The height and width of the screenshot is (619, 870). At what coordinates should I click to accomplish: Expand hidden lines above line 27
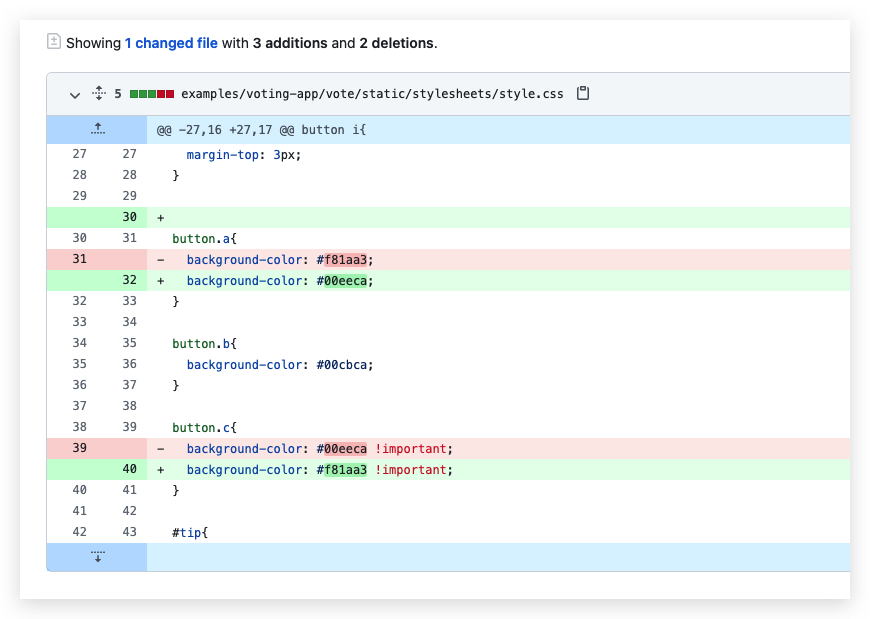pyautogui.click(x=97, y=129)
